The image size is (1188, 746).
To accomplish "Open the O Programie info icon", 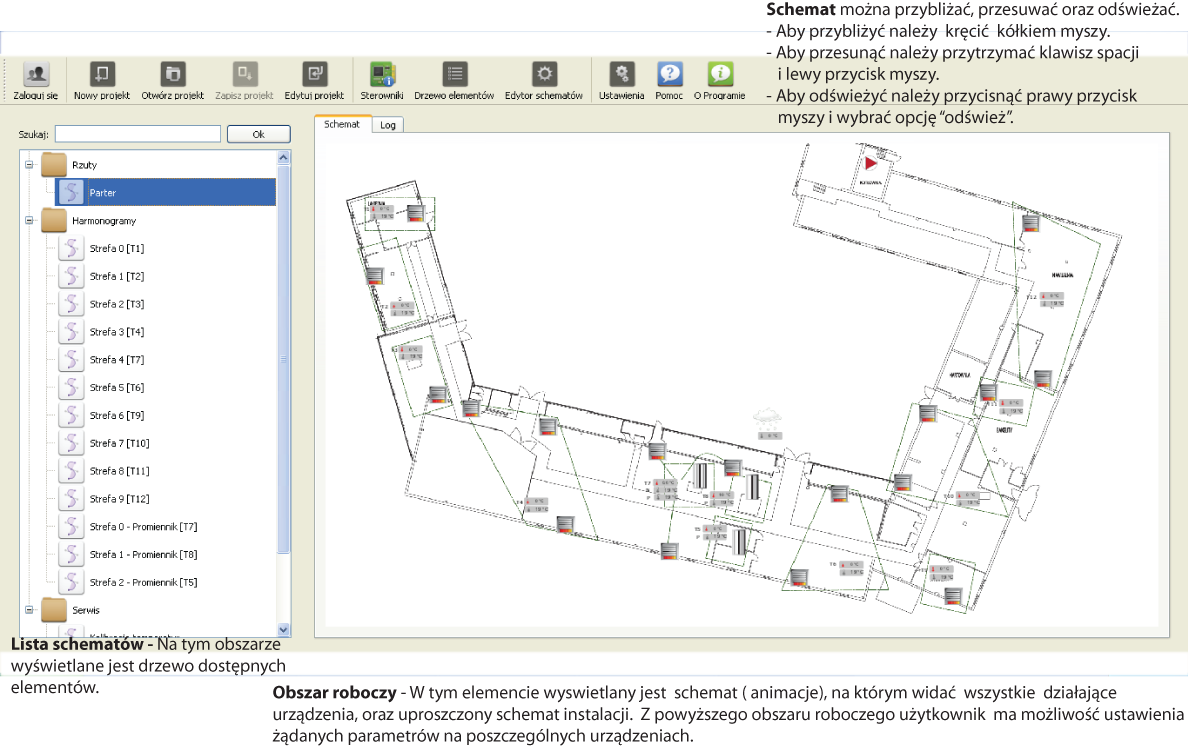I will pos(720,74).
